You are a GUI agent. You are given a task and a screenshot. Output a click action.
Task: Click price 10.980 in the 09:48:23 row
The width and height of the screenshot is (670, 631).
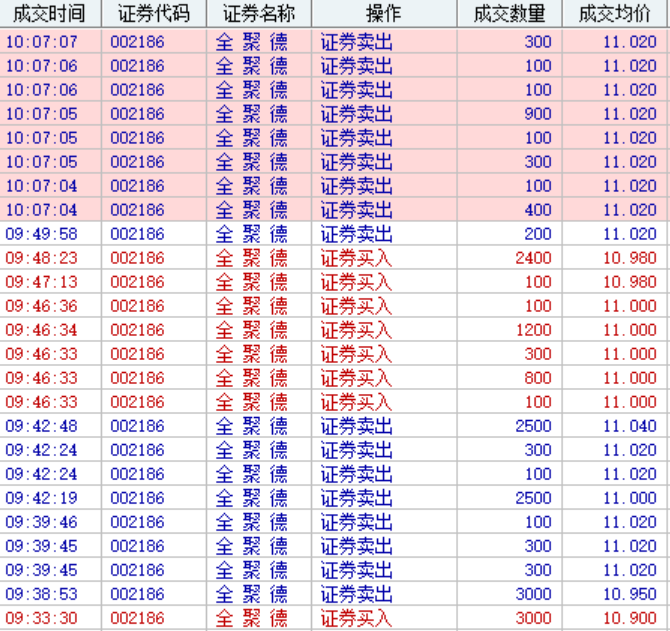tap(630, 258)
